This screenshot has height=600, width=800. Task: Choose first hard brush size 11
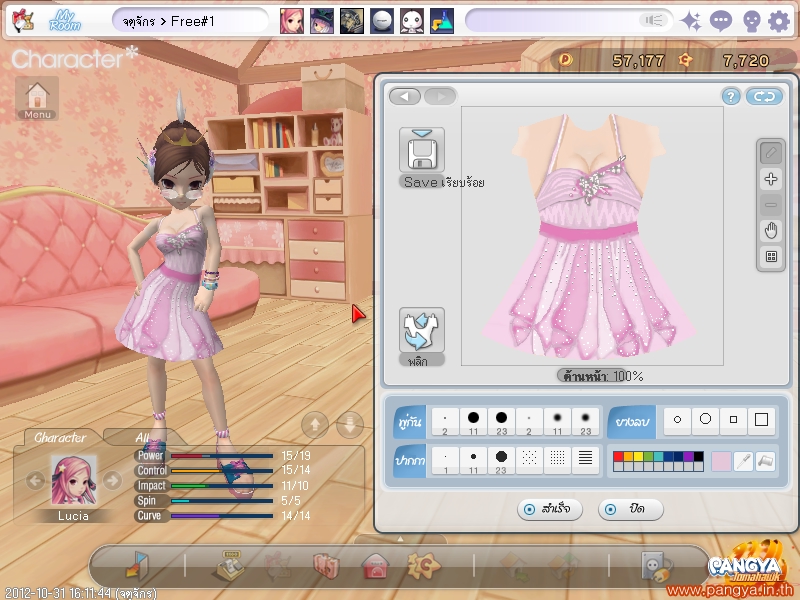[473, 421]
